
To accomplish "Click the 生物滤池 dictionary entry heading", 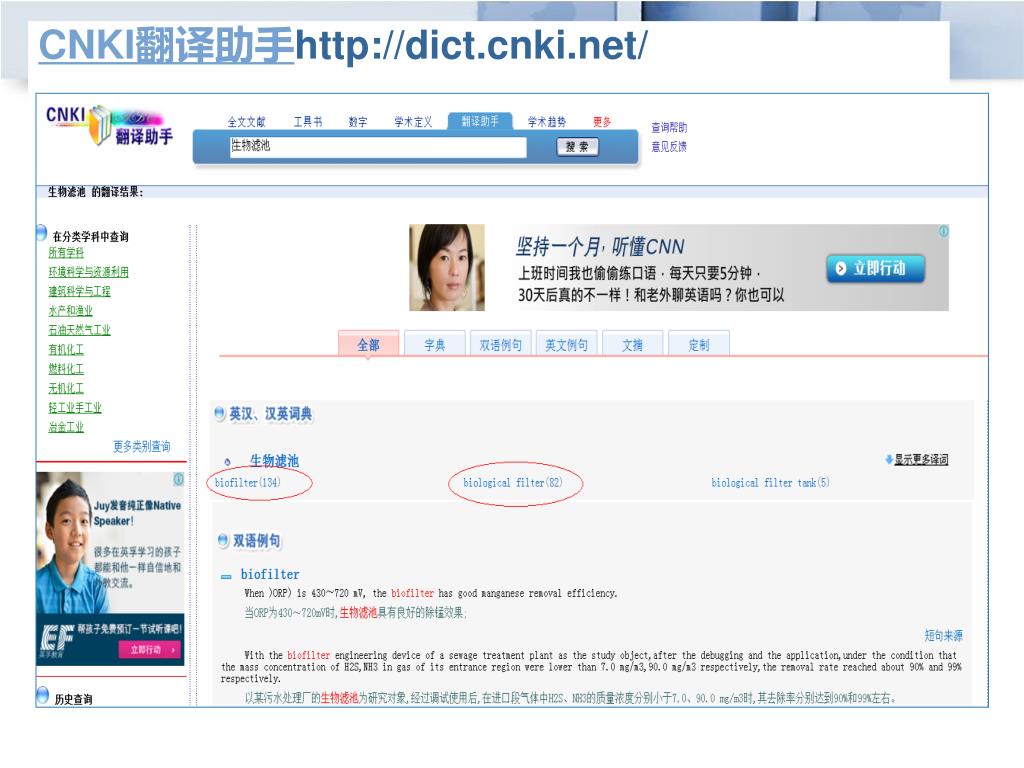I will 274,460.
